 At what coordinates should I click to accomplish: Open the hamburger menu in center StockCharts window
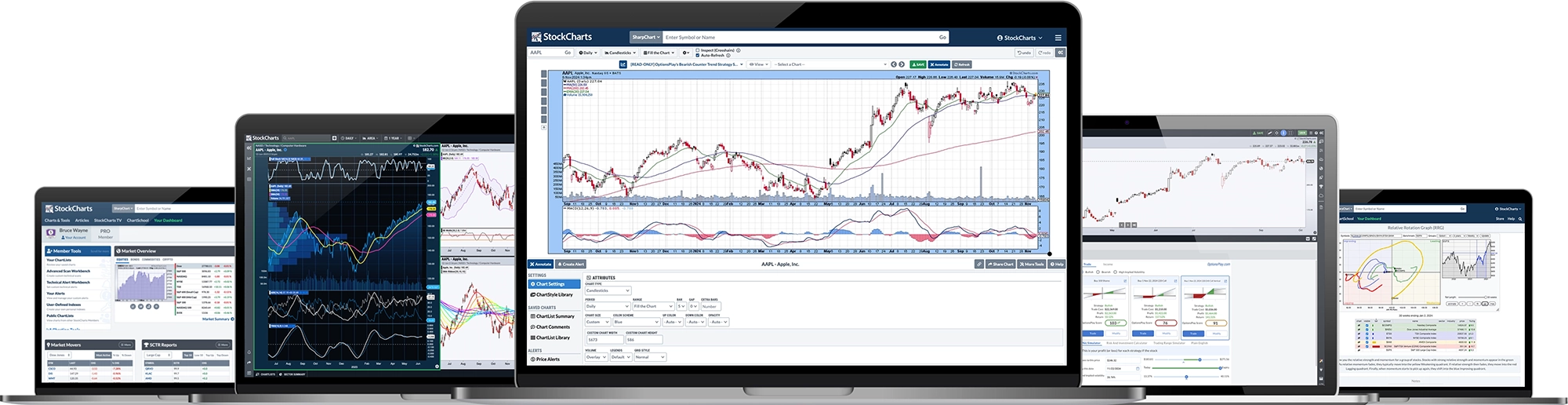coord(1058,38)
